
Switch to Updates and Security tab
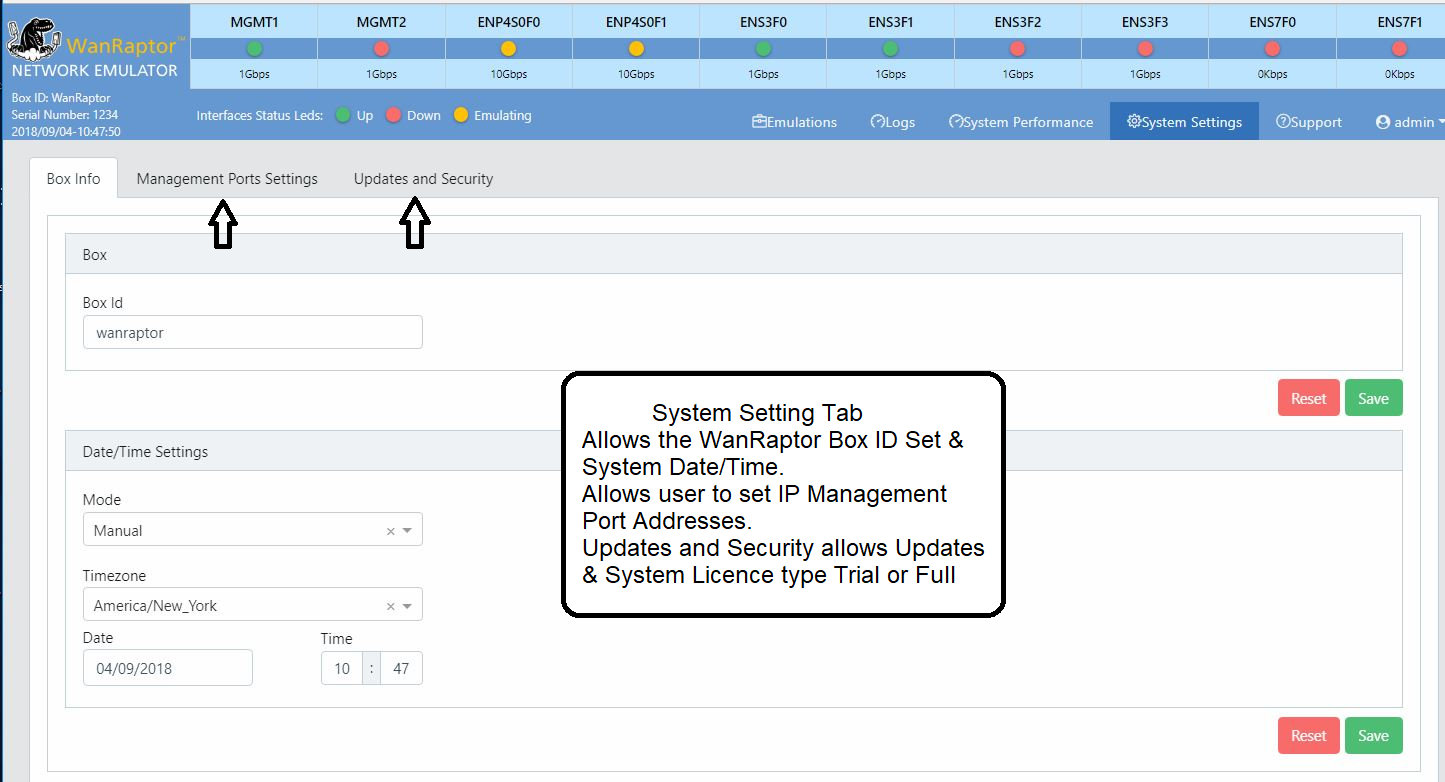pyautogui.click(x=423, y=178)
